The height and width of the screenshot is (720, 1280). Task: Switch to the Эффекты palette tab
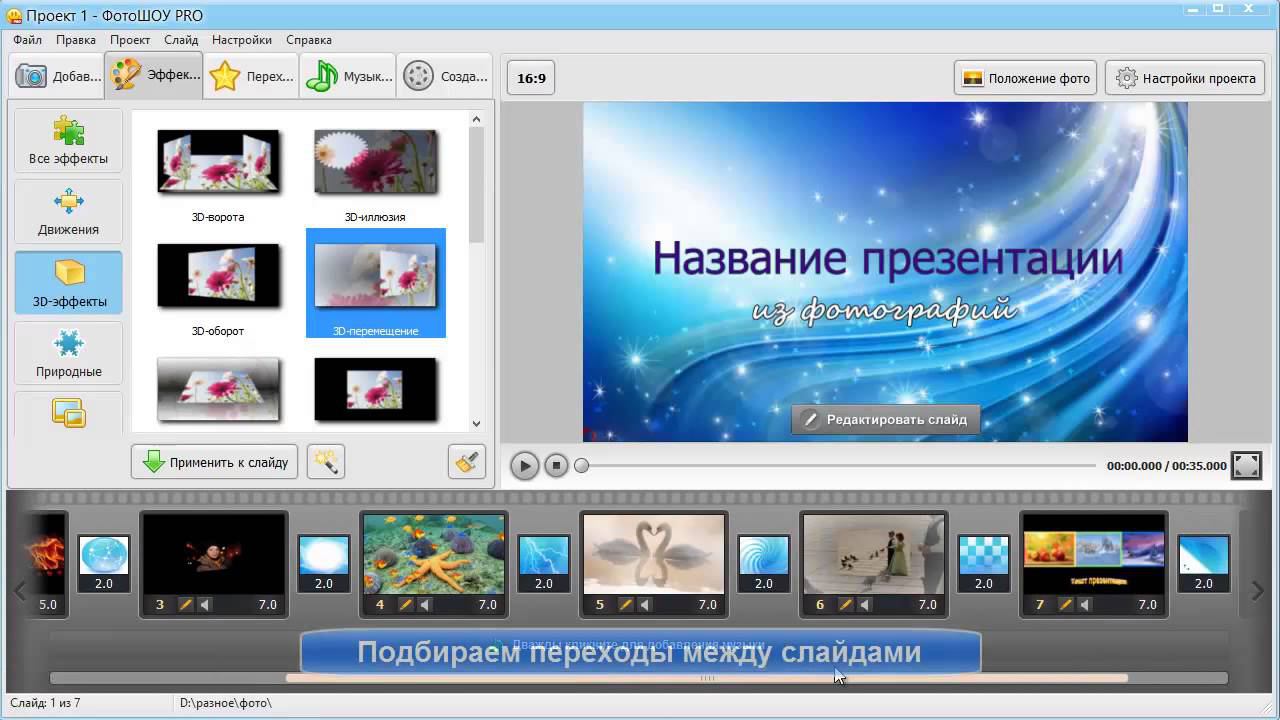(x=154, y=75)
